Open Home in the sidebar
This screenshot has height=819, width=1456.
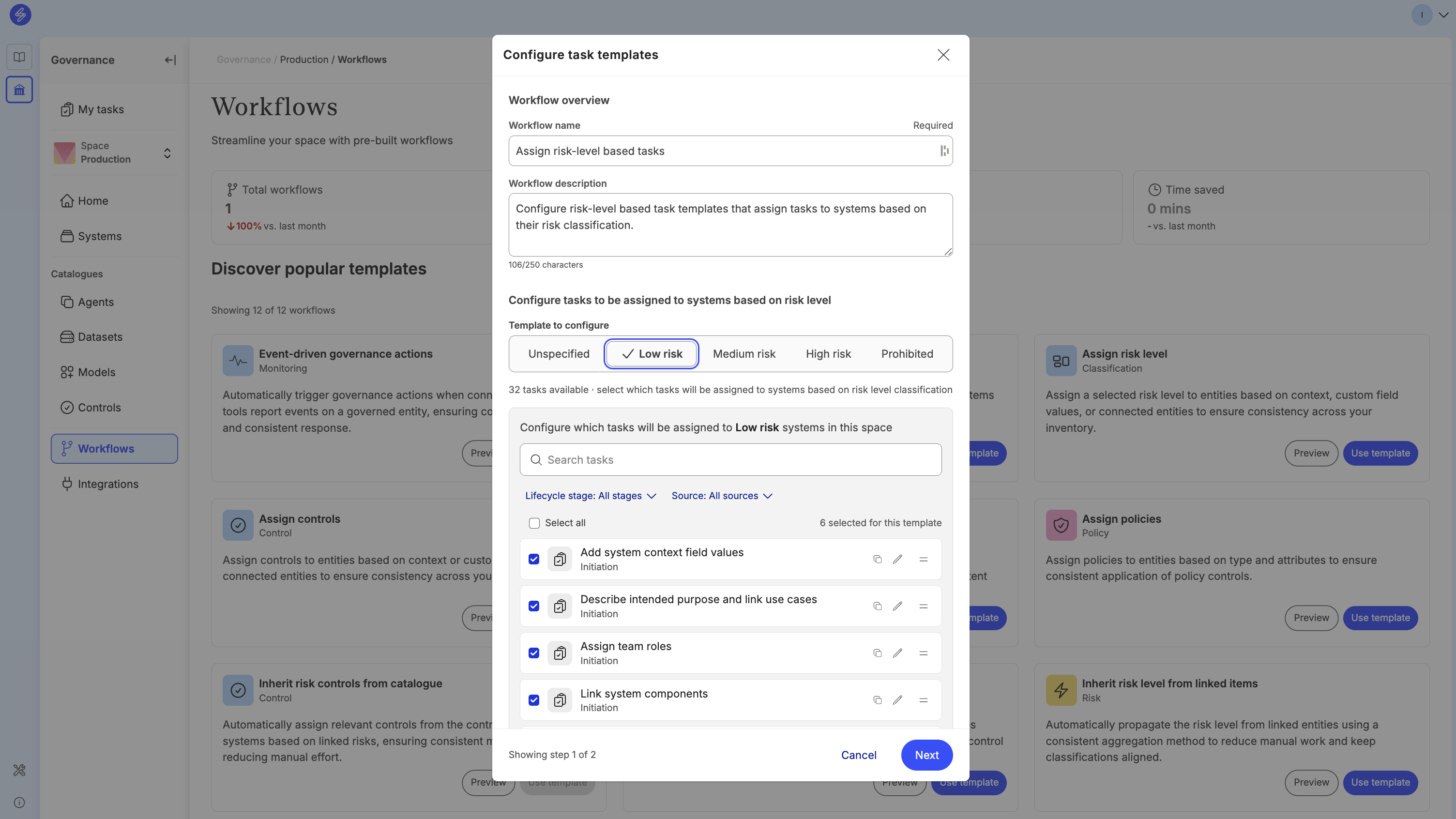coord(114,201)
